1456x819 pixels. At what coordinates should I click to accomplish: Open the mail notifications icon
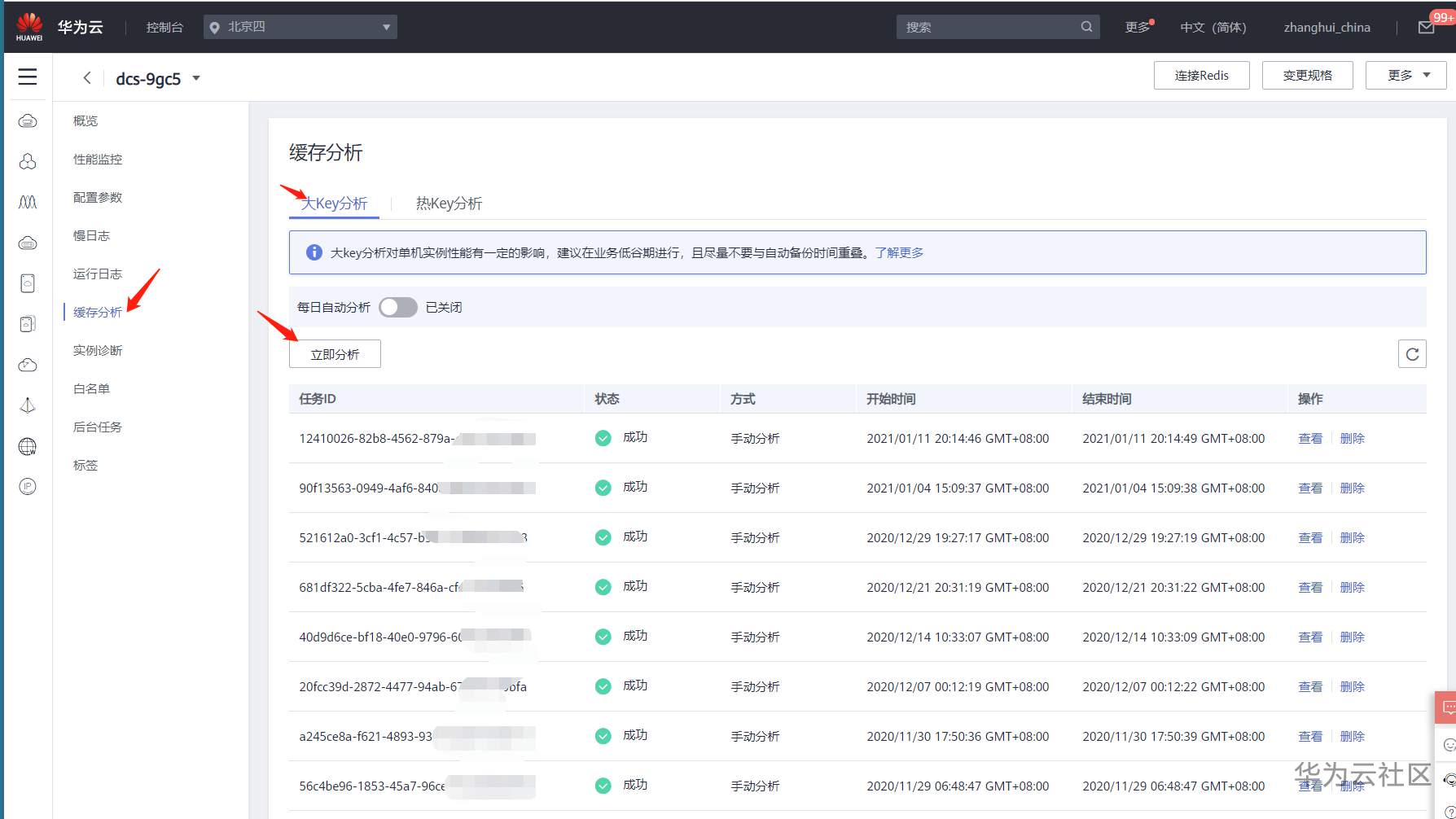1426,28
